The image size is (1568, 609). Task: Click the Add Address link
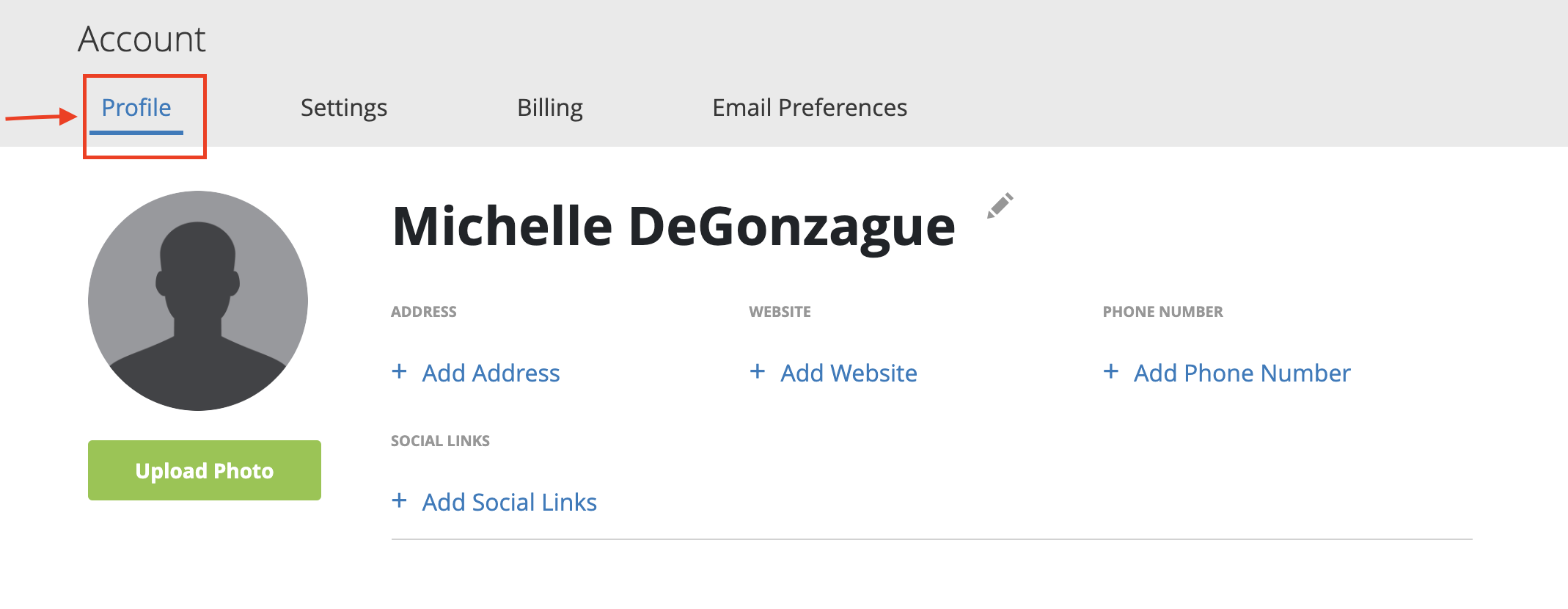[x=491, y=373]
